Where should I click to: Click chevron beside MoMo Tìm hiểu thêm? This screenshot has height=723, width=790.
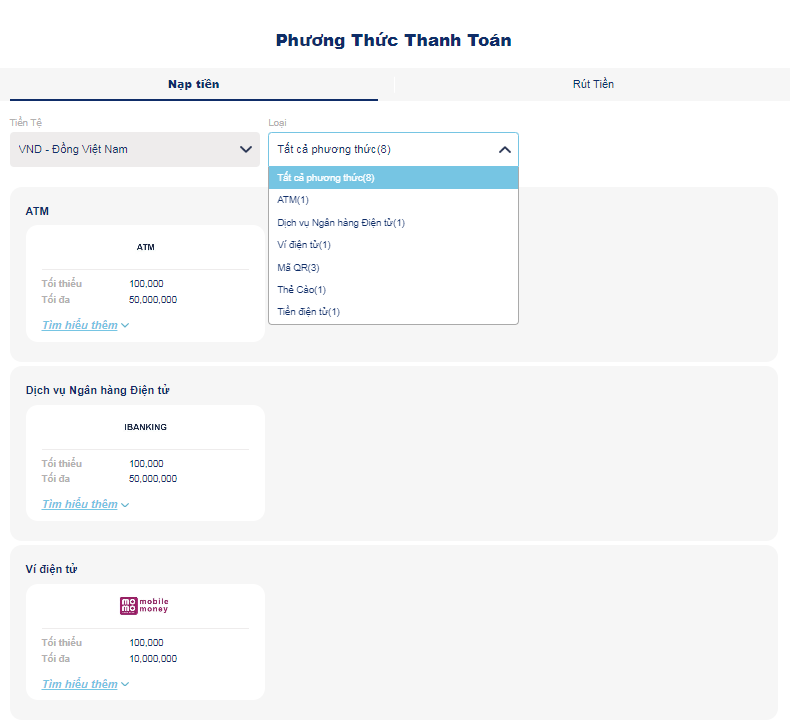pos(125,684)
